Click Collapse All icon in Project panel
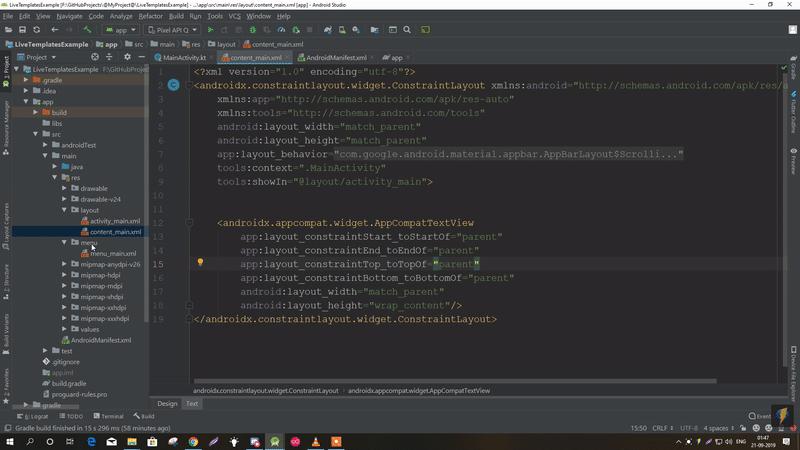 109,57
